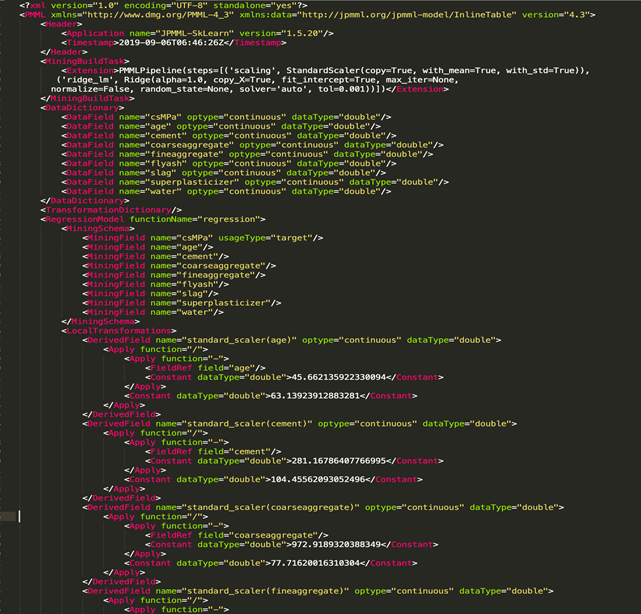
Task: Click DerivedField "standard_scaler(fineaggregate)" line
Action: pyautogui.click(x=318, y=591)
